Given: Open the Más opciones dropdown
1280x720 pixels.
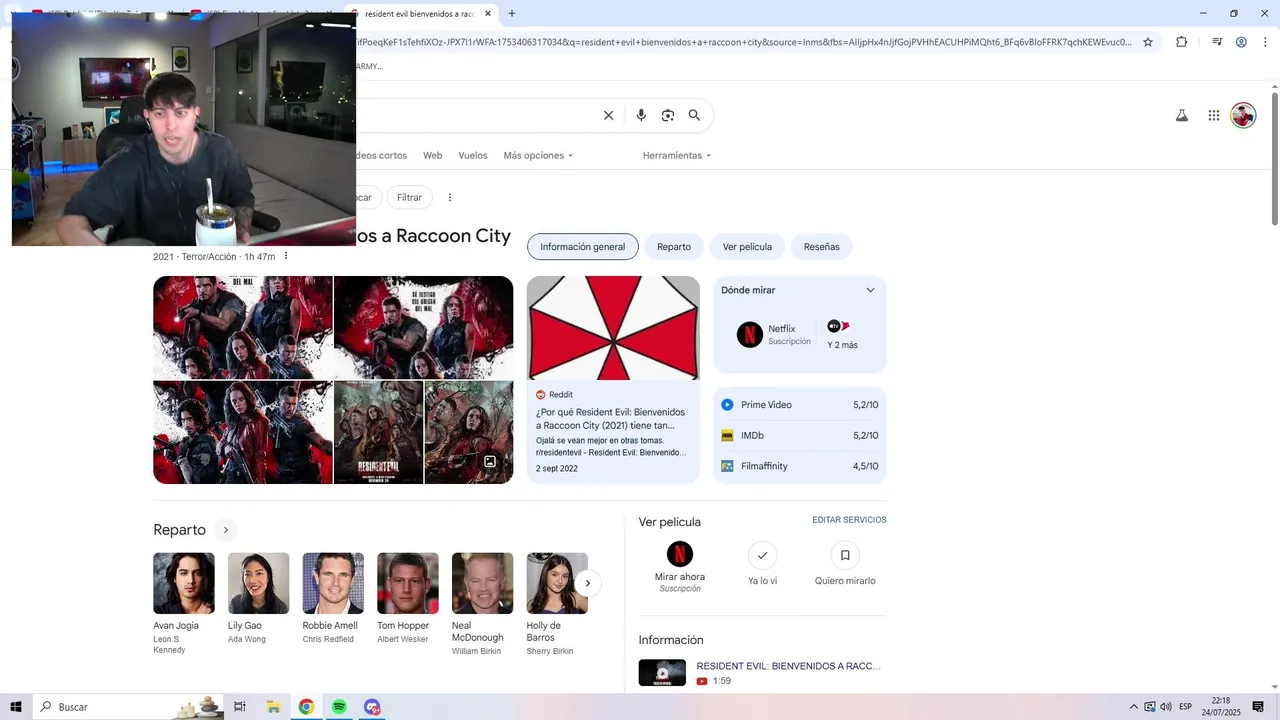Looking at the screenshot, I should pos(538,156).
